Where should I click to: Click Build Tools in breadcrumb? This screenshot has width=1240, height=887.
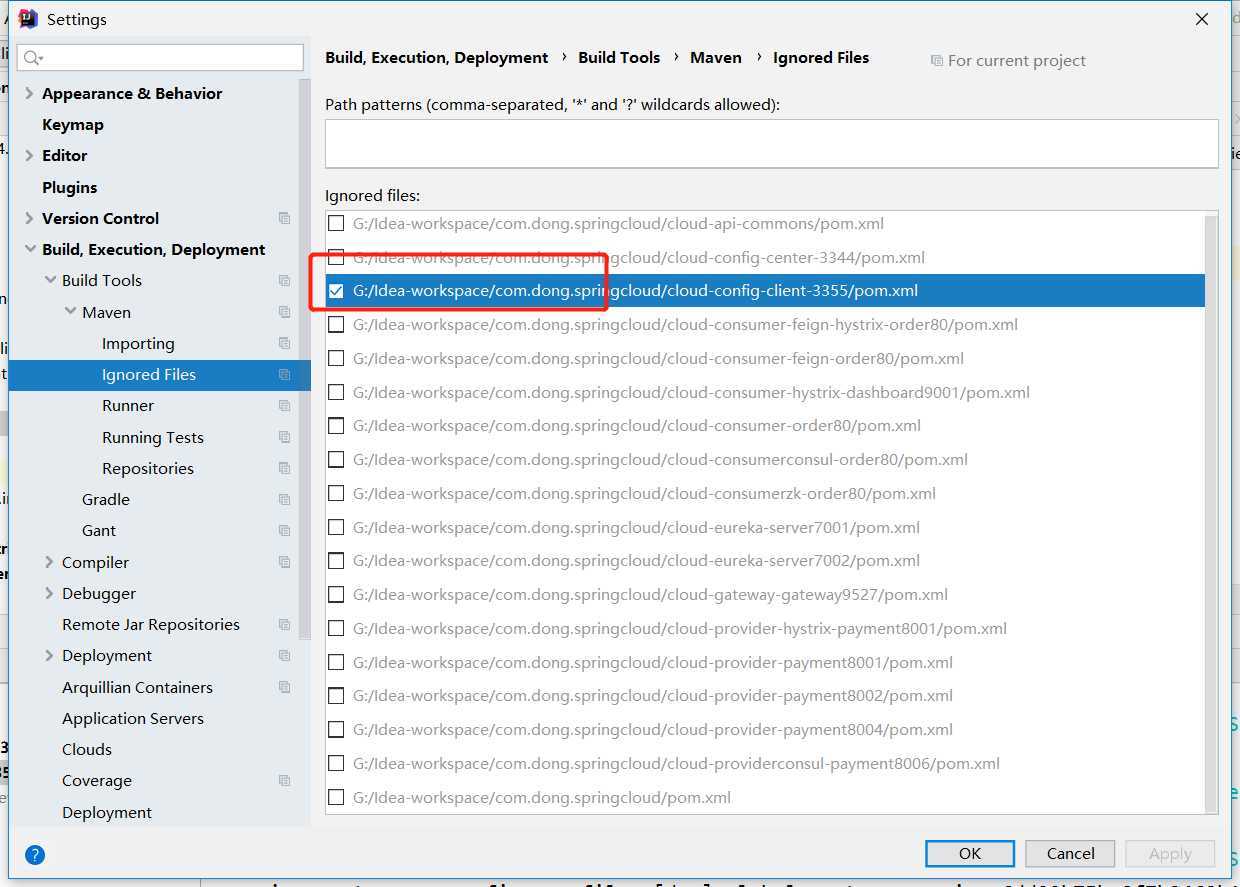click(619, 57)
